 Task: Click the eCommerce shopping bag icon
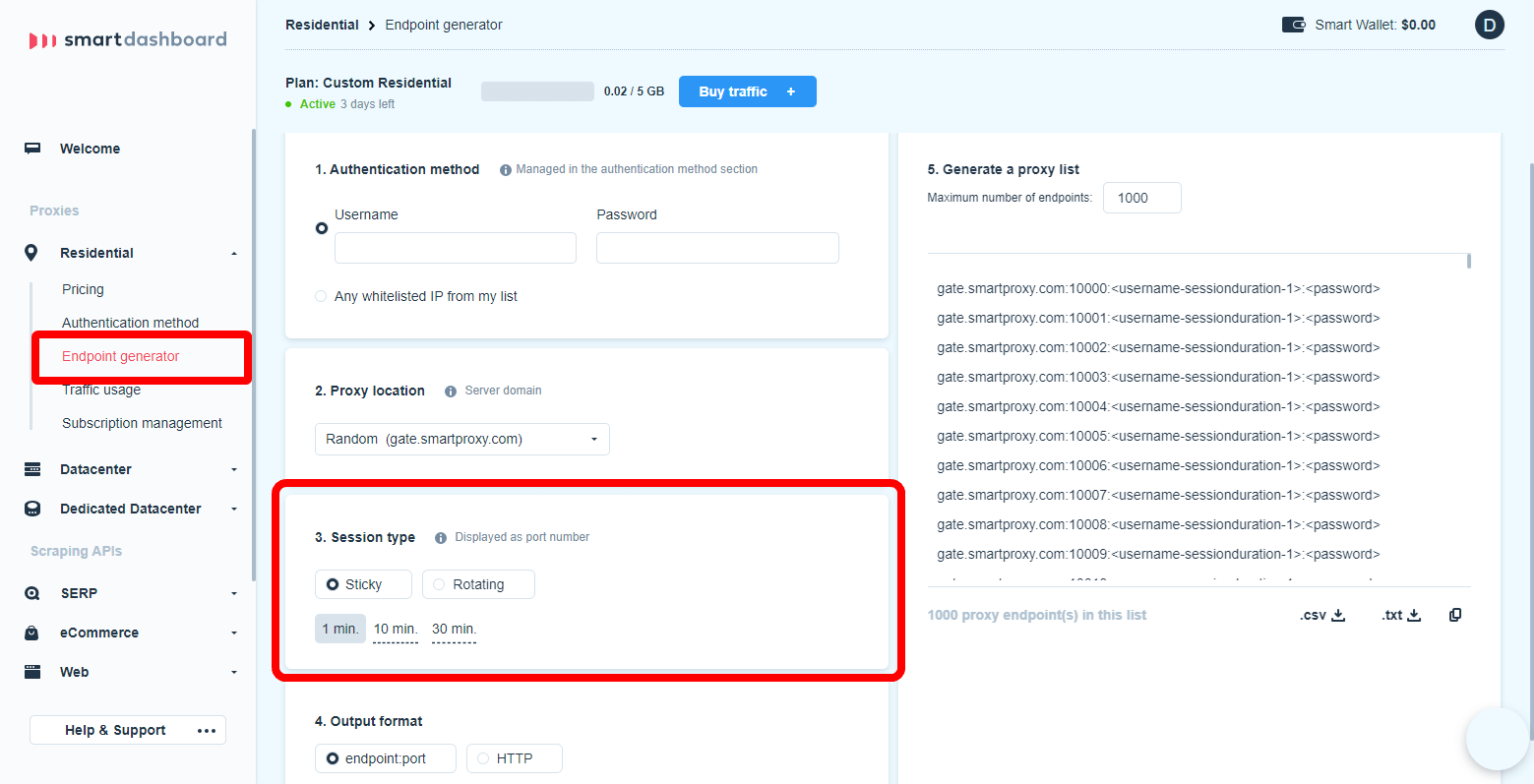[32, 633]
